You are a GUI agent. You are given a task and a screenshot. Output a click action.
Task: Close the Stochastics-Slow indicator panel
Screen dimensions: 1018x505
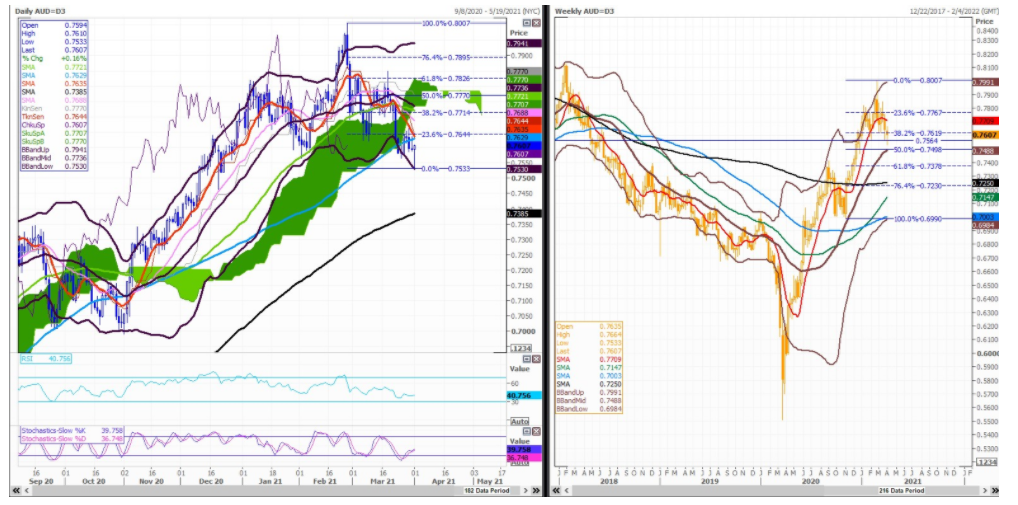coord(536,430)
